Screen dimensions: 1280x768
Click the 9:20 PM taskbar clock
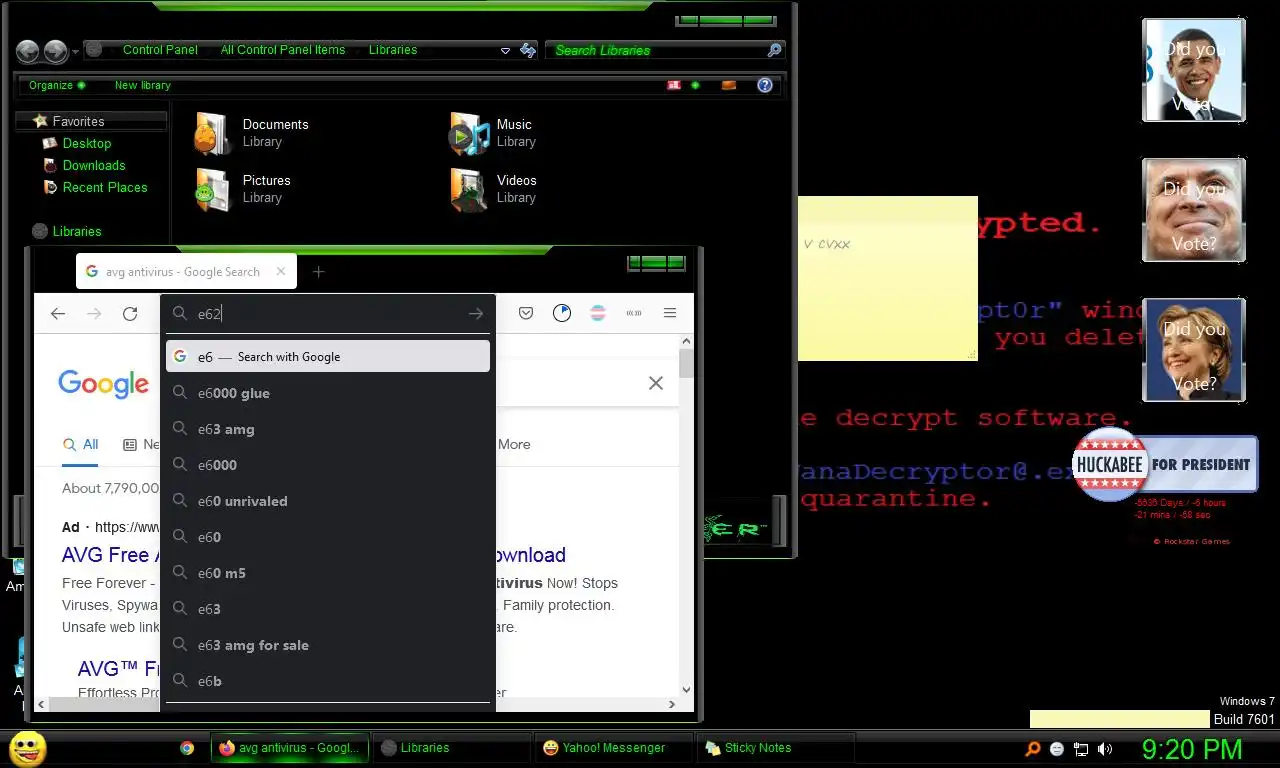click(x=1192, y=749)
